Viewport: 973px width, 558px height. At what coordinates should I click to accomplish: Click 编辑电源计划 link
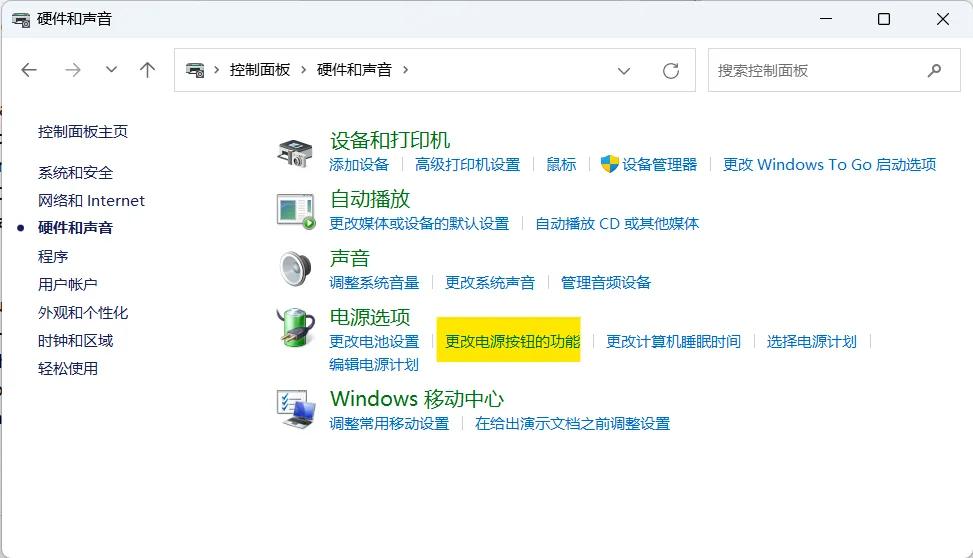tap(374, 364)
